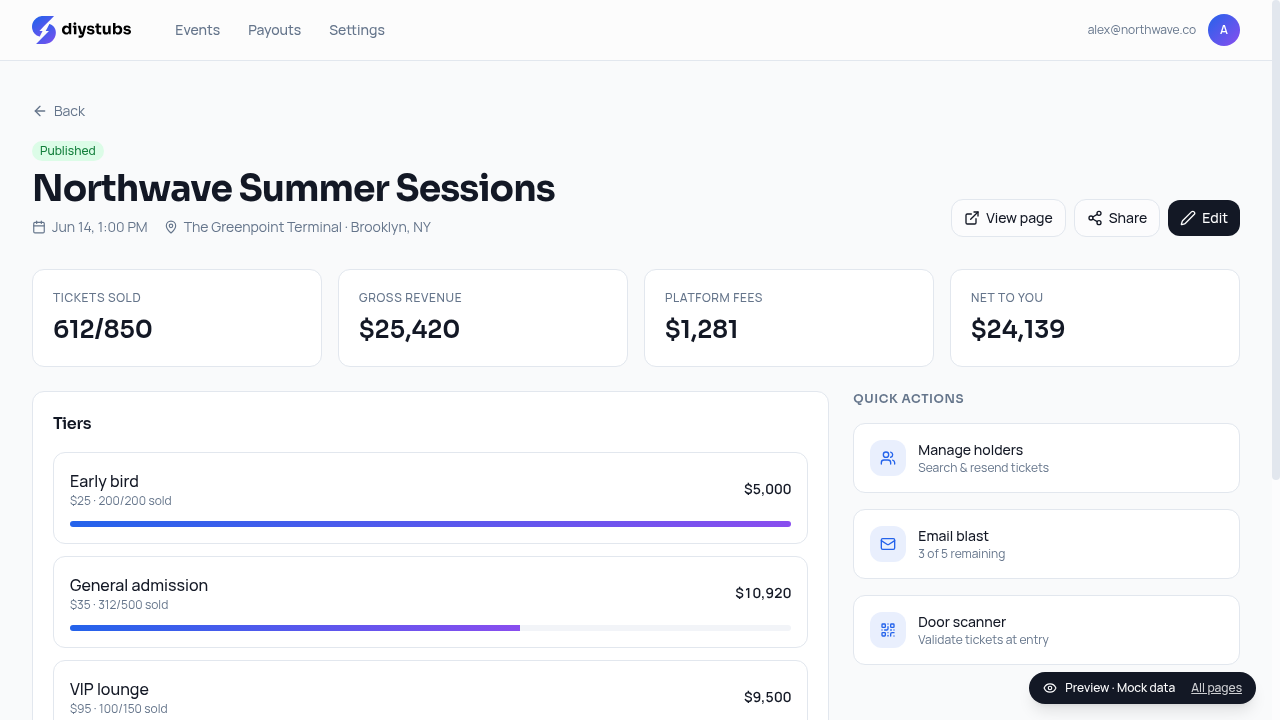Click the Published status badge

point(68,151)
